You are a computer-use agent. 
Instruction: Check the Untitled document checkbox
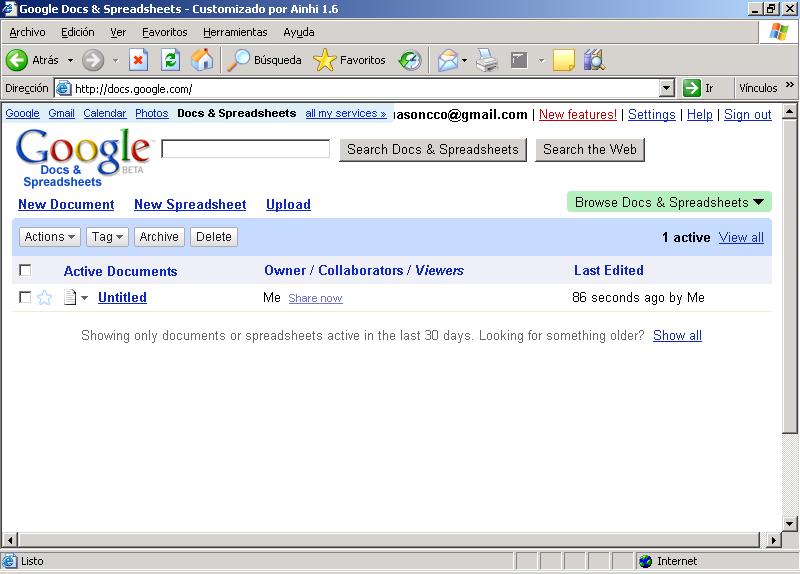click(24, 297)
